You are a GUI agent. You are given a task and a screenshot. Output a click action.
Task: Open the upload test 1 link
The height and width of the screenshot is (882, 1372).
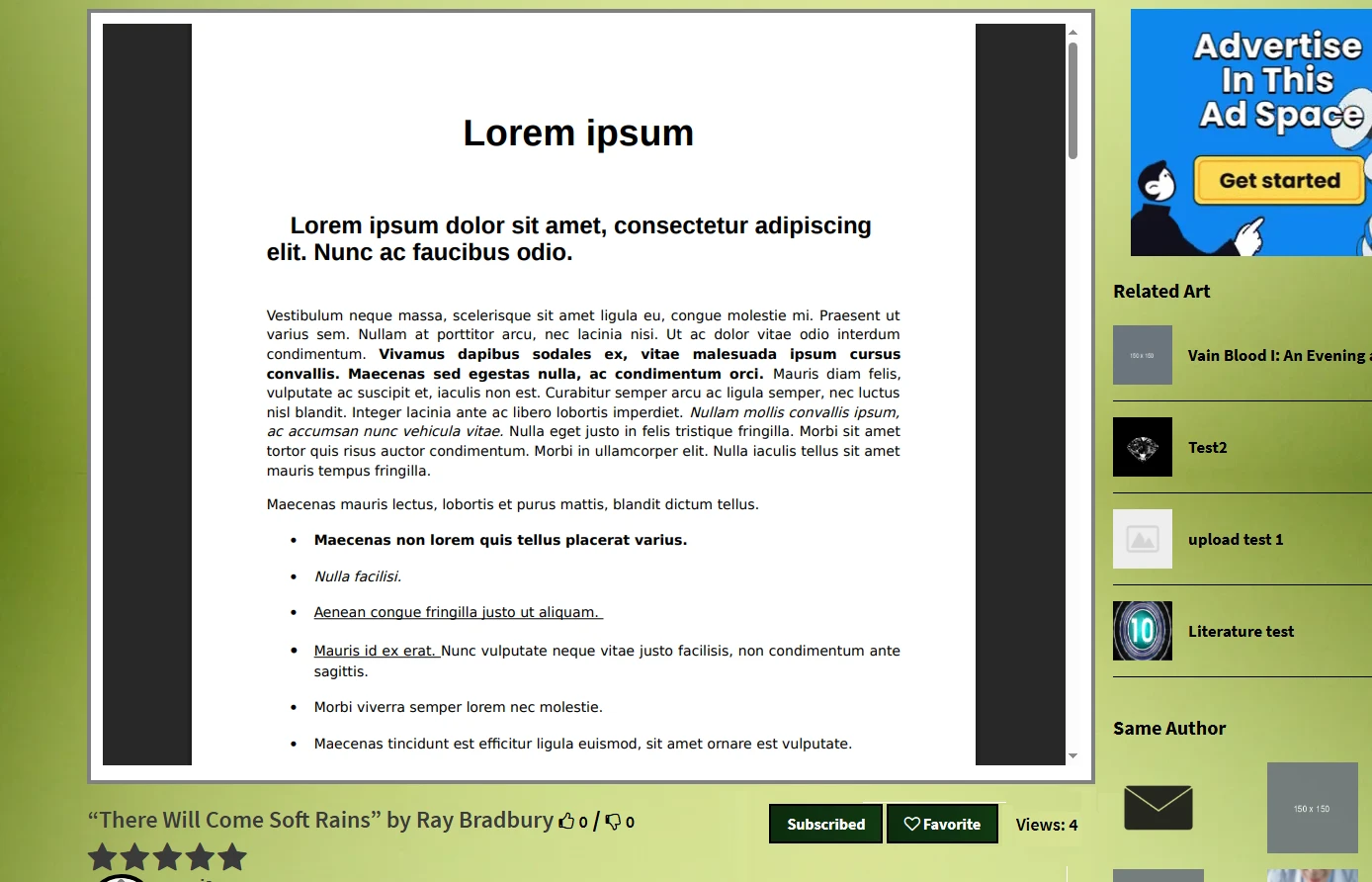[x=1235, y=540]
